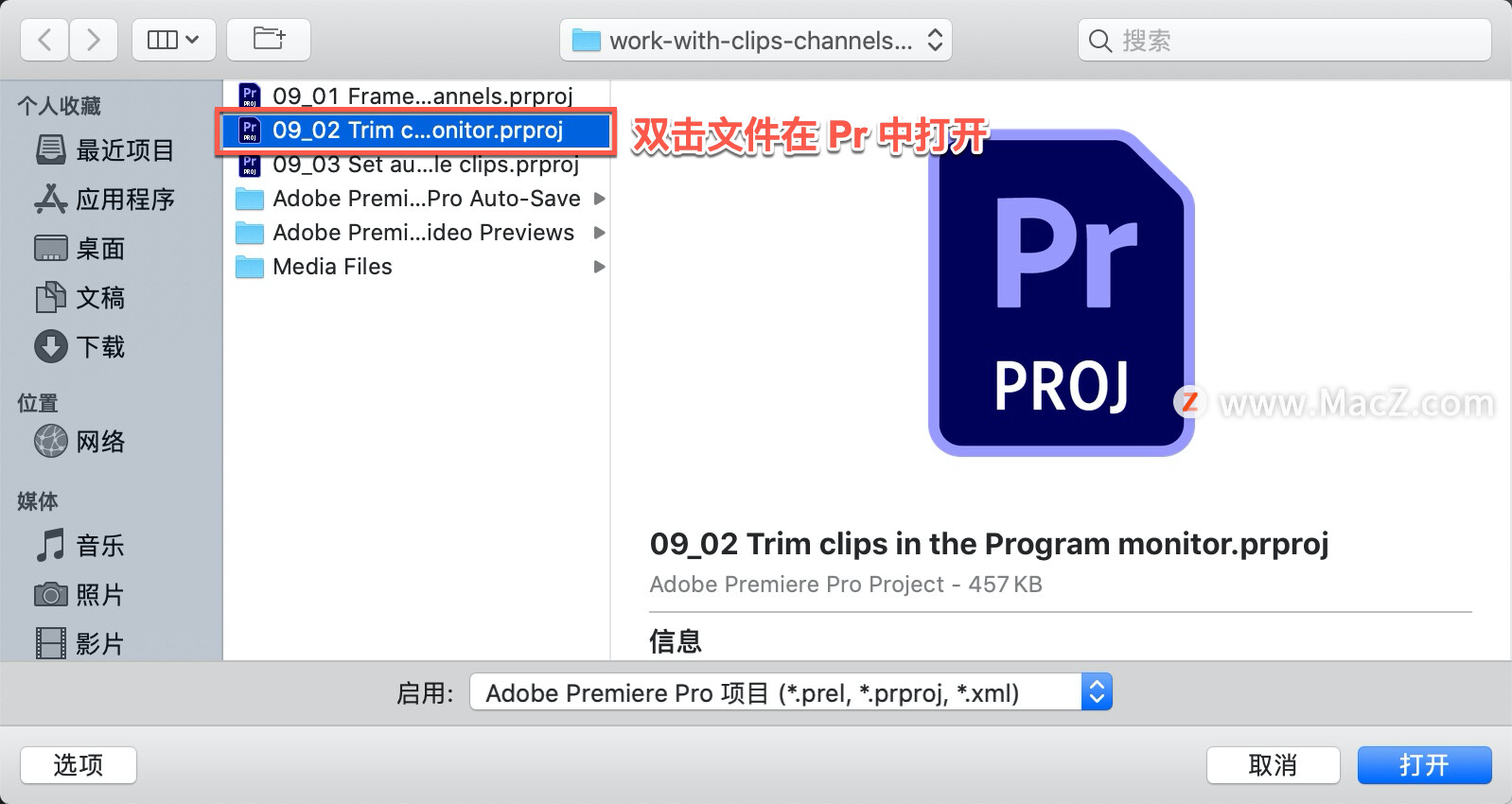1512x804 pixels.
Task: Go forward with the right chevron button
Action: click(x=93, y=40)
